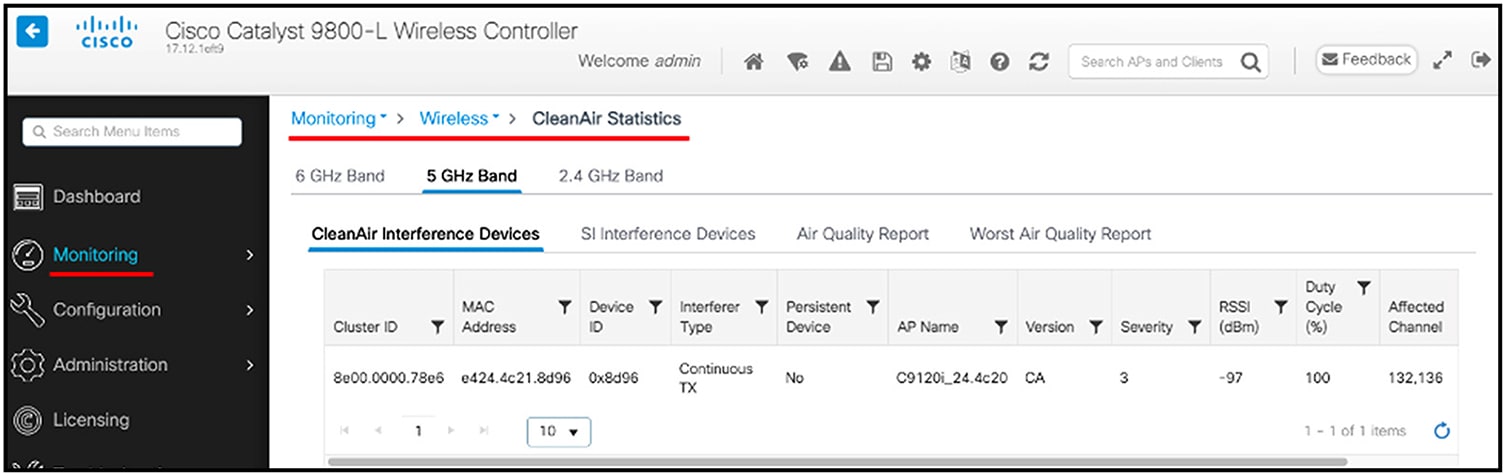Image resolution: width=1506 pixels, height=476 pixels.
Task: Go to first page of table
Action: click(x=345, y=431)
